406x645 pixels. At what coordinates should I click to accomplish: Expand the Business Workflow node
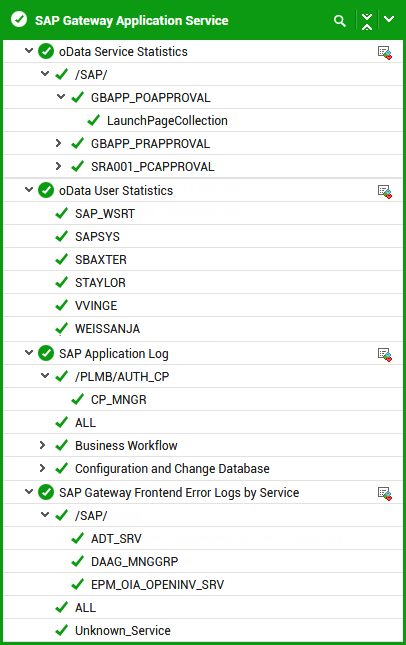click(42, 445)
